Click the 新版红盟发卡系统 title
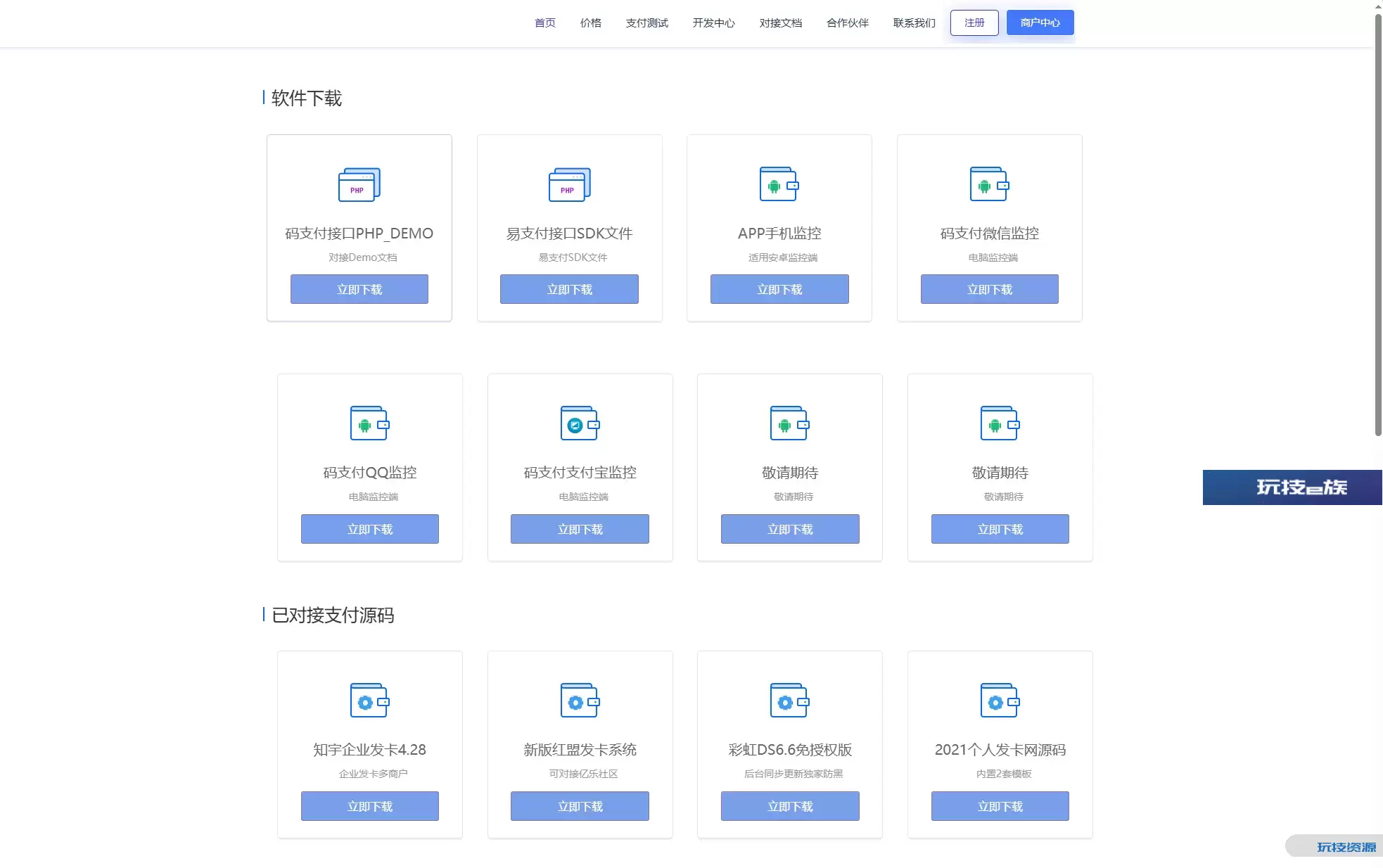Screen dimensions: 1383x868 click(580, 750)
